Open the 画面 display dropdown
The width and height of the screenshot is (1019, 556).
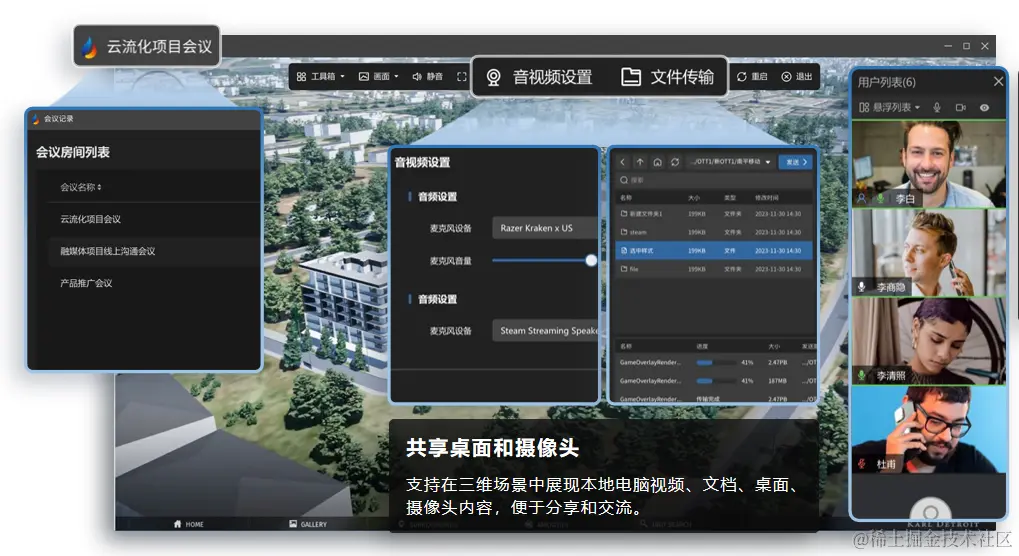tap(379, 77)
